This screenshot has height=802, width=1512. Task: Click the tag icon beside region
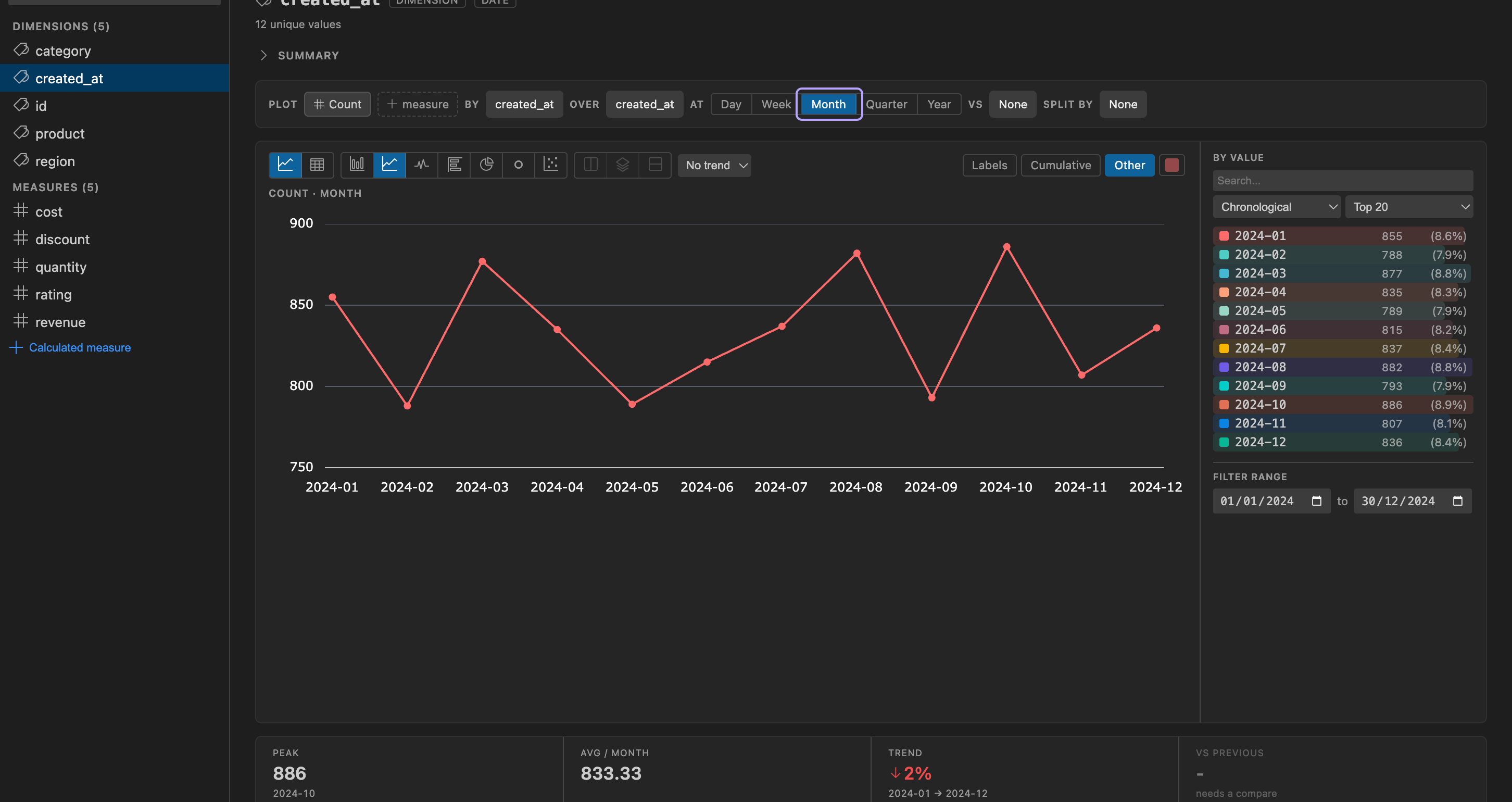coord(21,160)
